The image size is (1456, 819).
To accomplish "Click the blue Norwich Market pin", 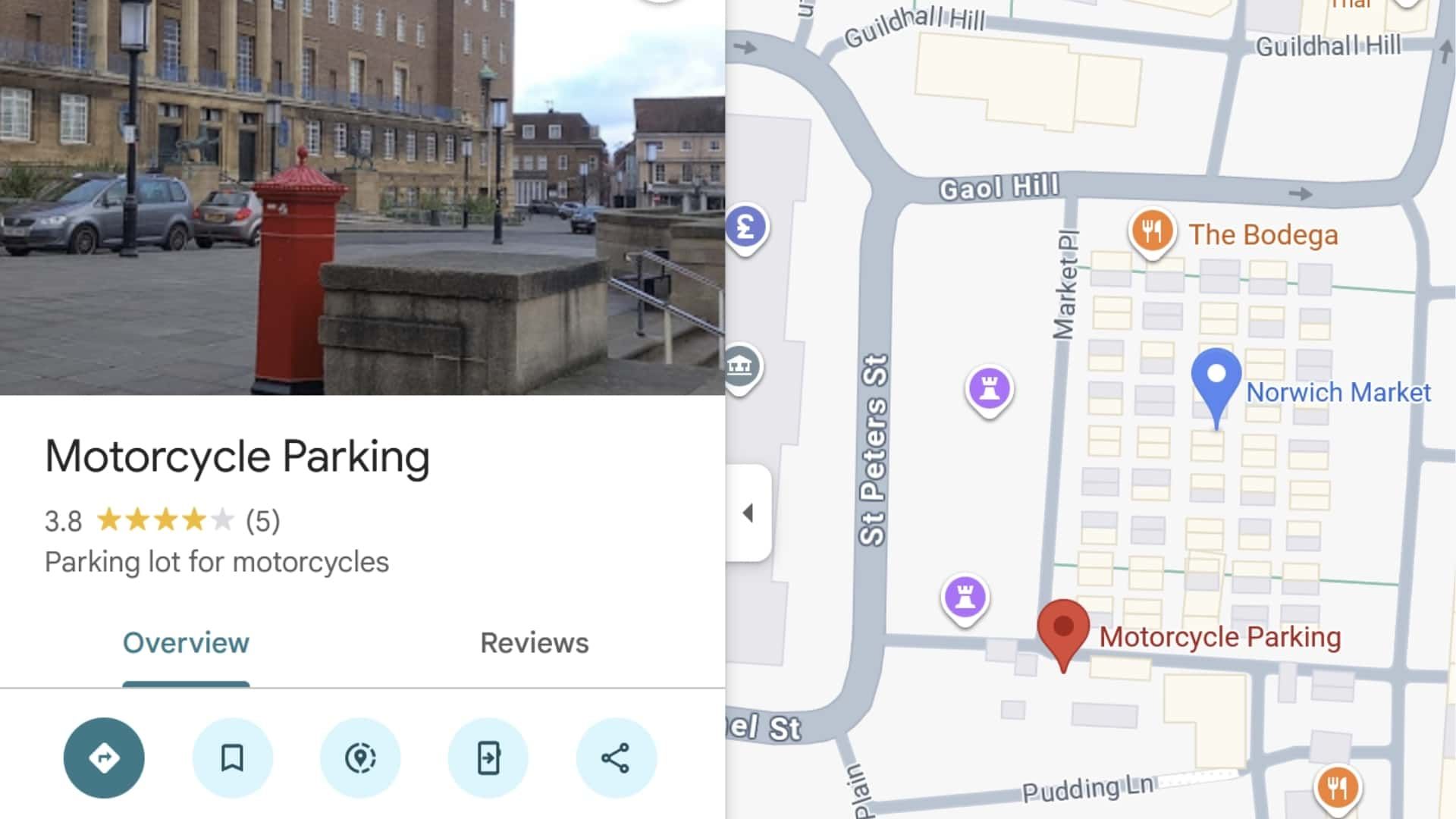I will [x=1216, y=379].
